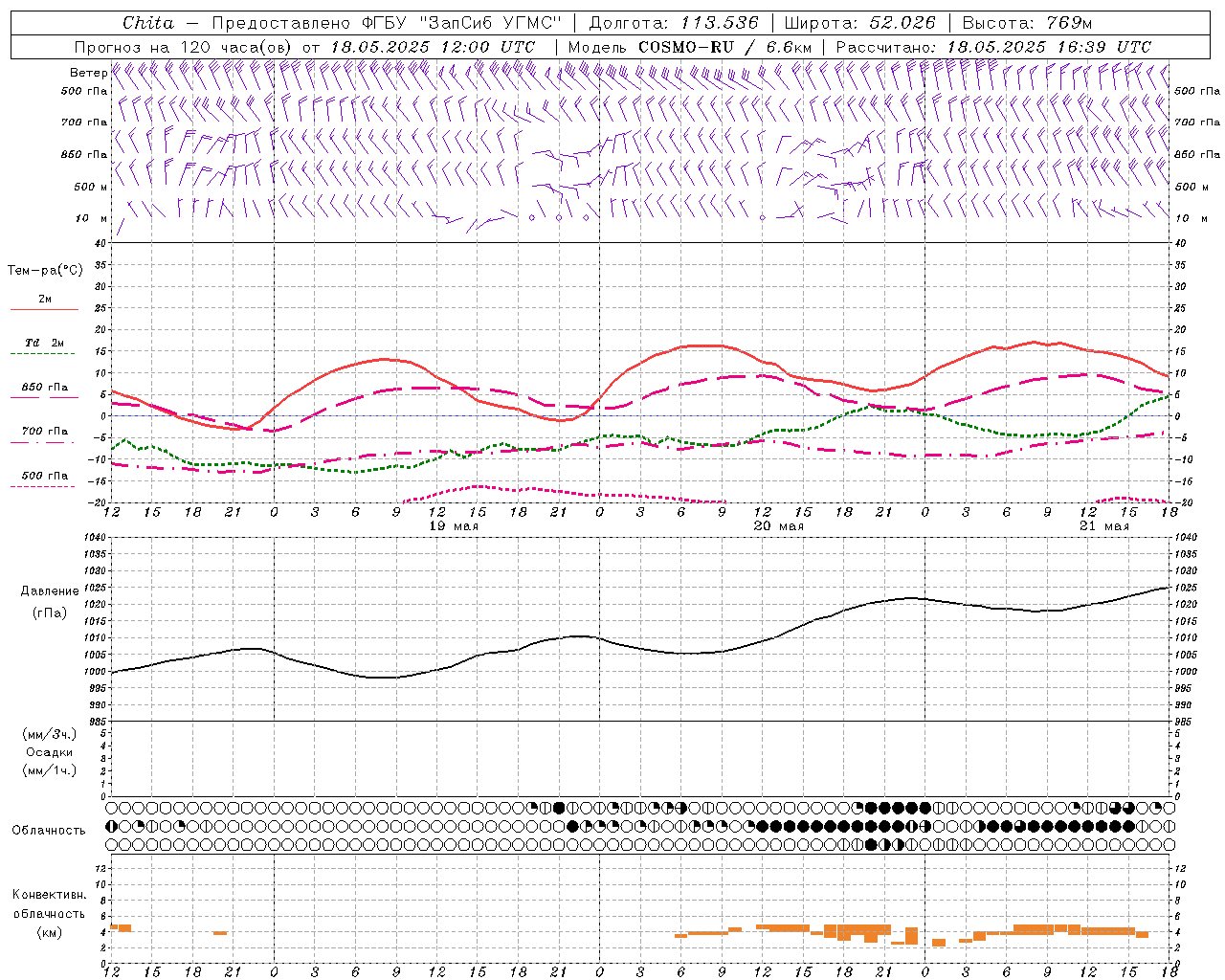Click the "Рассчитано: 18.05.2025 16:39 UTC" text

click(x=993, y=47)
